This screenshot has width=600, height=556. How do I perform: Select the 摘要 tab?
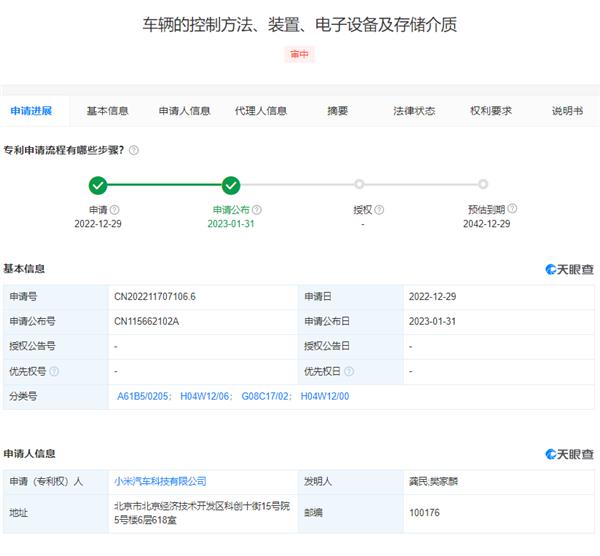click(338, 111)
